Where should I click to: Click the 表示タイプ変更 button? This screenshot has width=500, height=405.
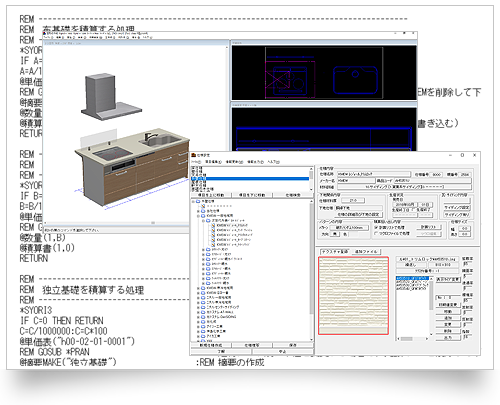(448, 279)
